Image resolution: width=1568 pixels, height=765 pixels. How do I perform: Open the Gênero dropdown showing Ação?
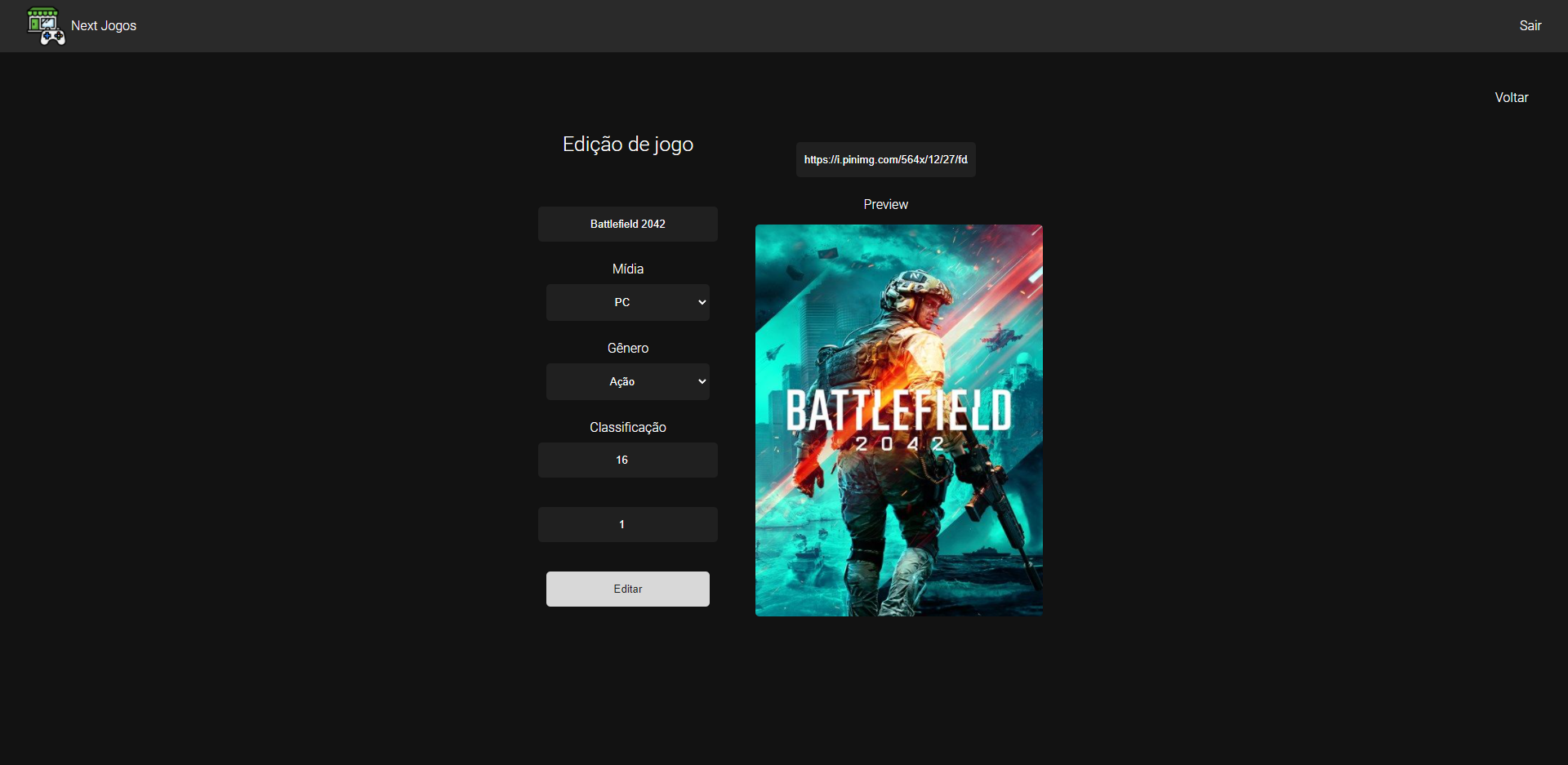point(627,381)
